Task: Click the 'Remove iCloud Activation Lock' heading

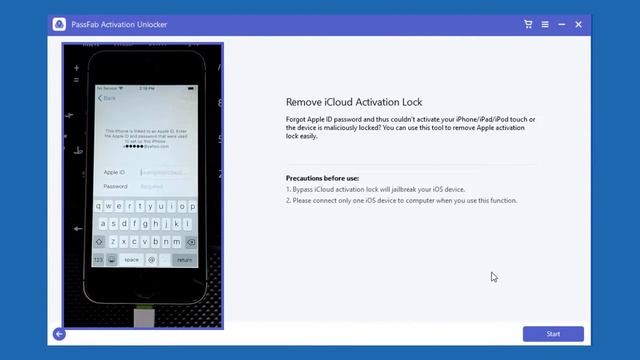Action: pyautogui.click(x=354, y=102)
